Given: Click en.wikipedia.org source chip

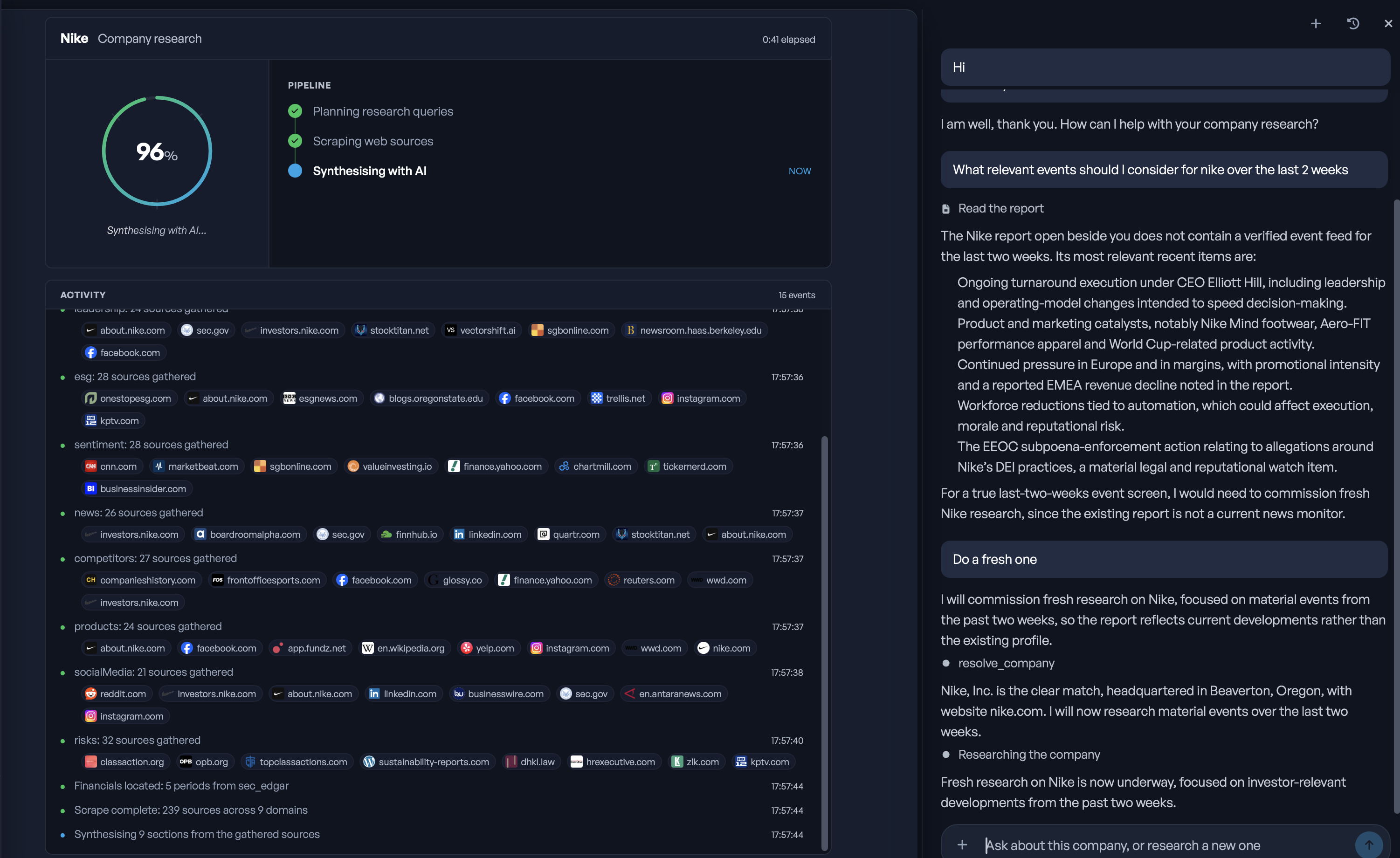Looking at the screenshot, I should [404, 648].
